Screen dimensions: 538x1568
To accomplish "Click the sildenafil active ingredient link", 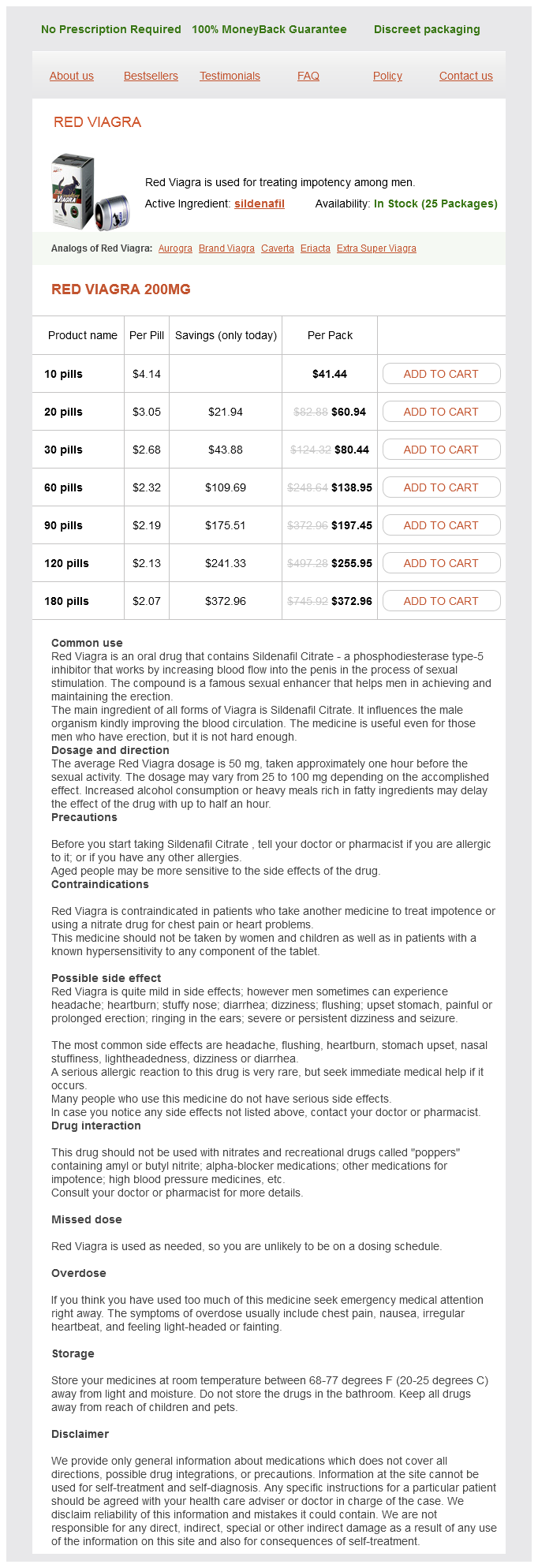I will (260, 203).
